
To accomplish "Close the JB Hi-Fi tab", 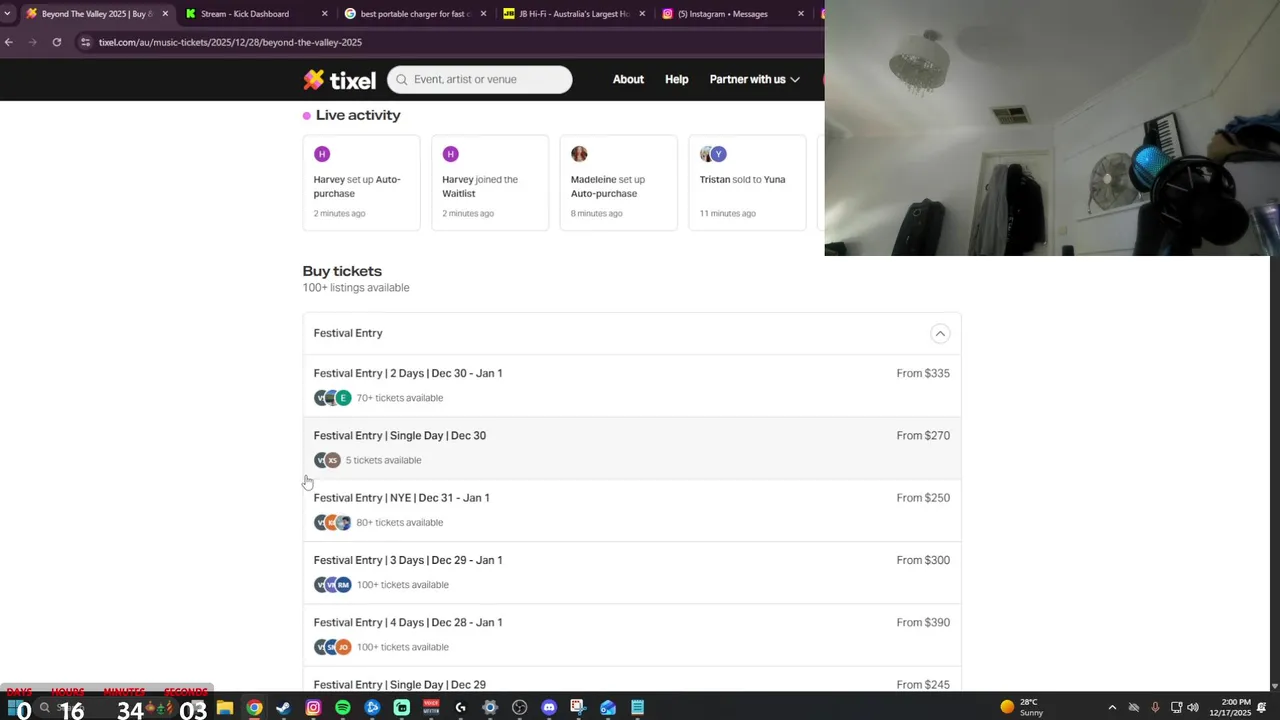I will coord(642,14).
